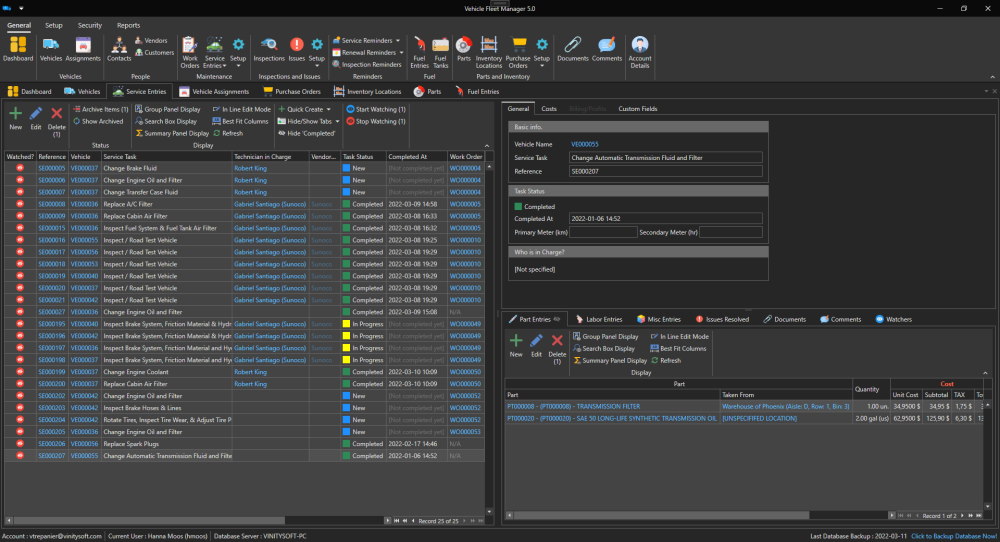Image resolution: width=1000 pixels, height=542 pixels.
Task: Open Contacts in the People group
Action: pos(119,49)
